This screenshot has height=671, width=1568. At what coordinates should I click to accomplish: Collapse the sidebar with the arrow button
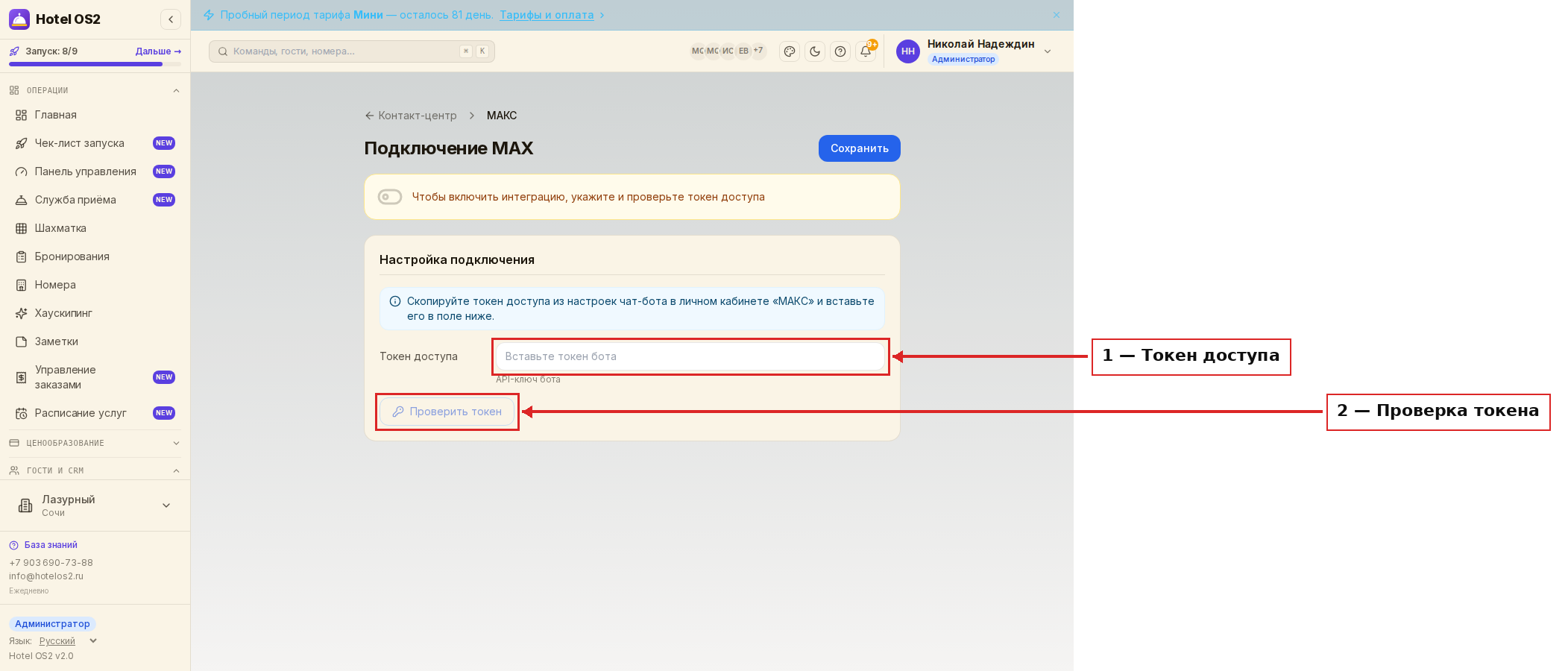click(x=171, y=19)
